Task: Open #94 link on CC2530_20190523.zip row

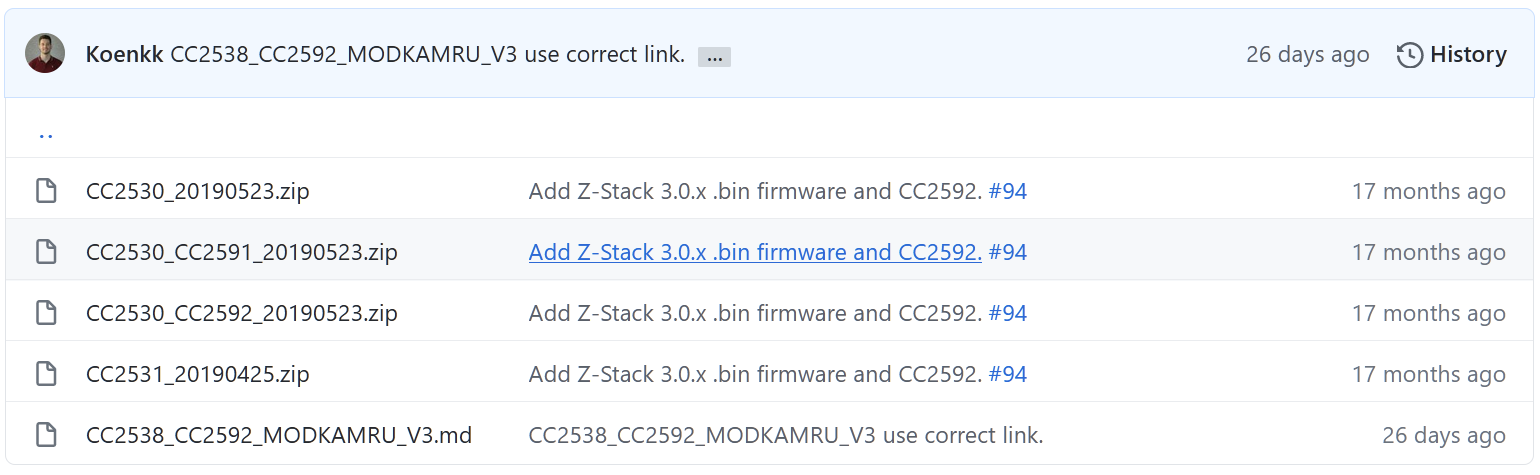Action: [x=1008, y=191]
